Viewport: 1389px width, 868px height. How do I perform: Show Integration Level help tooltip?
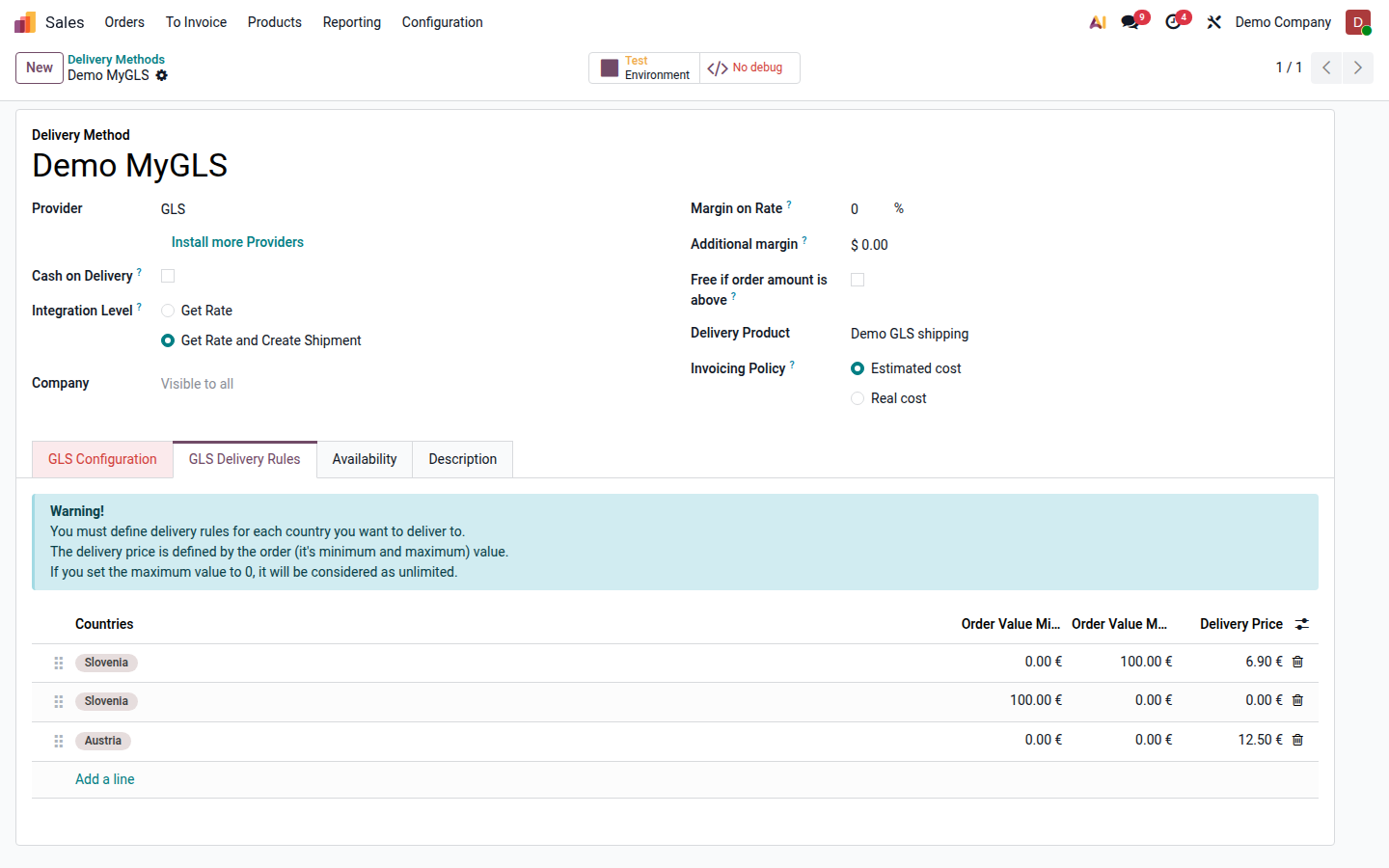(x=139, y=307)
